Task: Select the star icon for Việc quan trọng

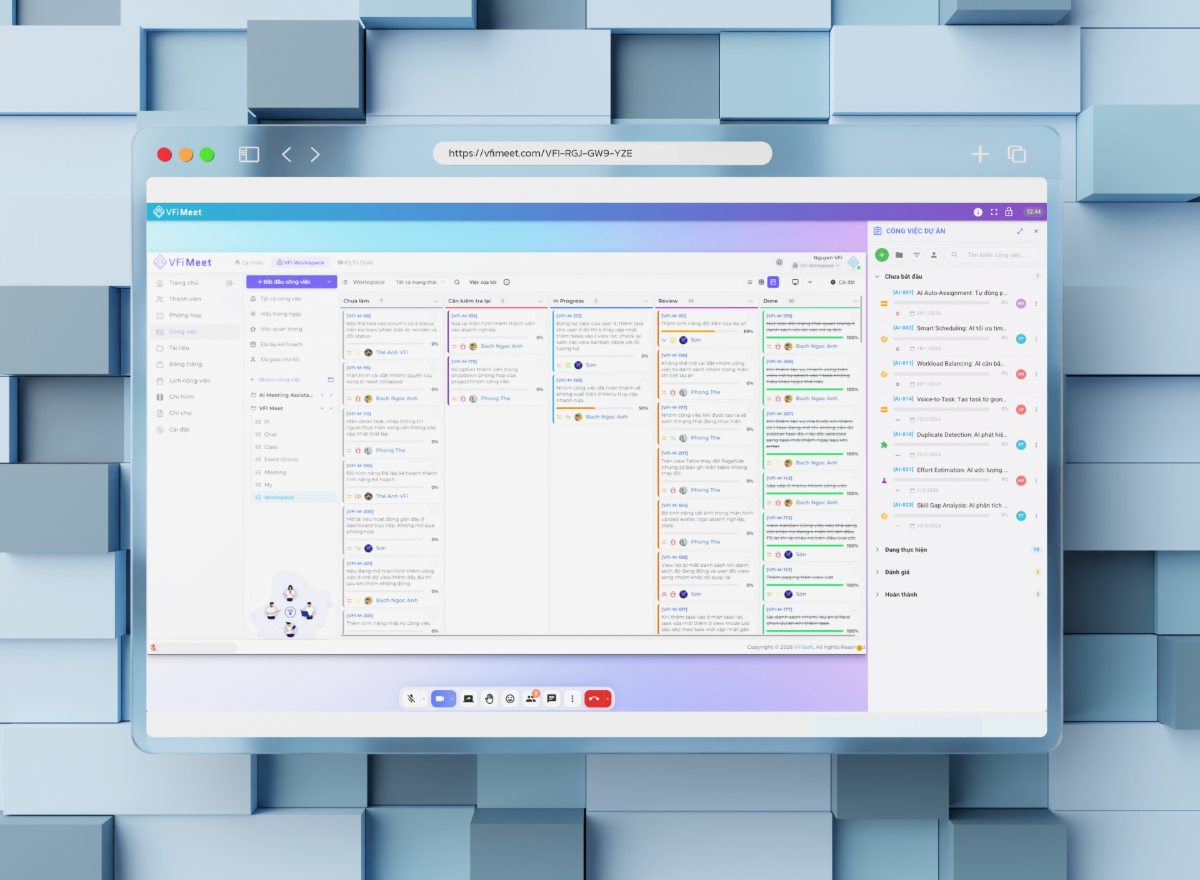Action: coord(253,329)
